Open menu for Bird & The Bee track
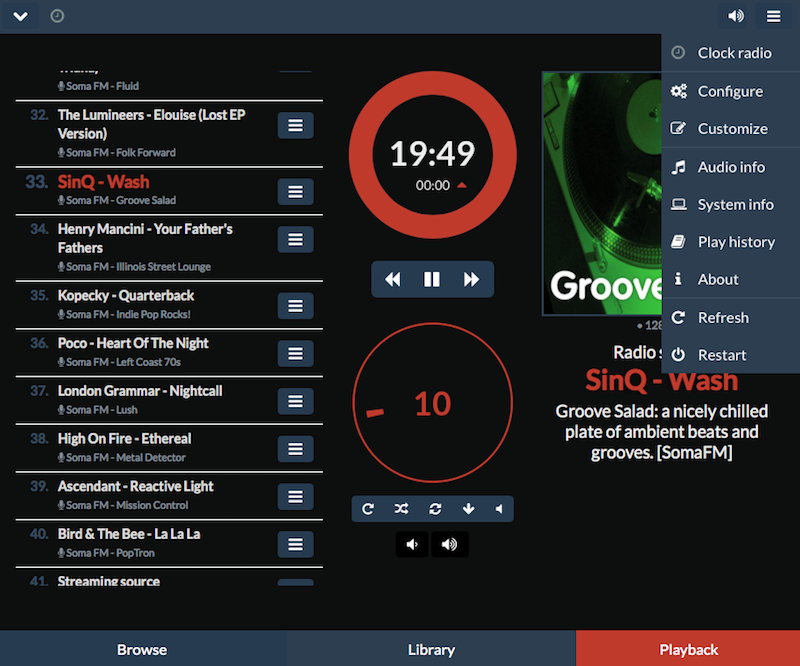Image resolution: width=800 pixels, height=666 pixels. point(295,544)
